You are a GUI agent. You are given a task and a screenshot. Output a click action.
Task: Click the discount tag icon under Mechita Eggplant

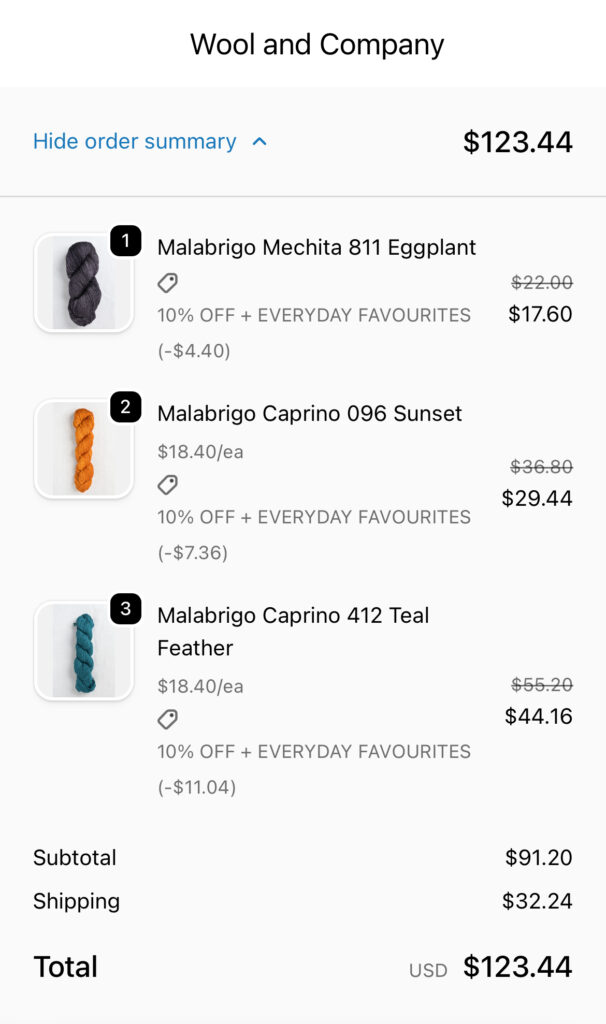point(168,283)
